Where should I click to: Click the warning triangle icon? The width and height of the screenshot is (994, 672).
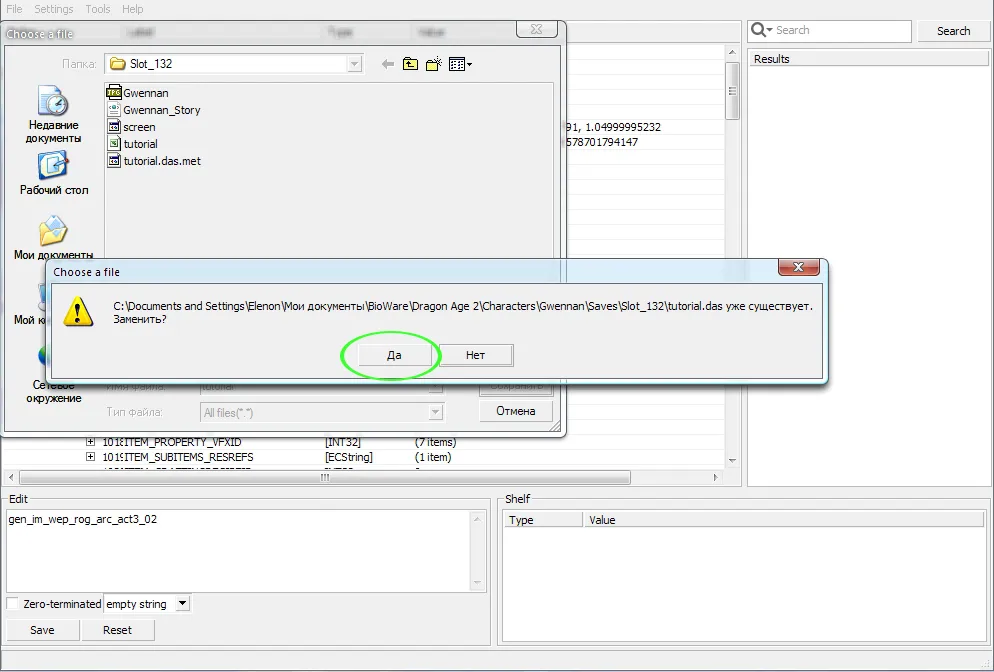point(79,312)
